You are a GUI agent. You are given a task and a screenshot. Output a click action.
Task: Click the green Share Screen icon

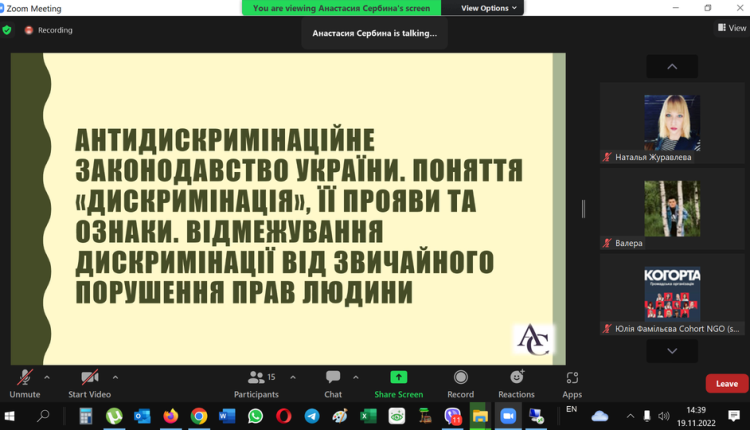coord(398,378)
